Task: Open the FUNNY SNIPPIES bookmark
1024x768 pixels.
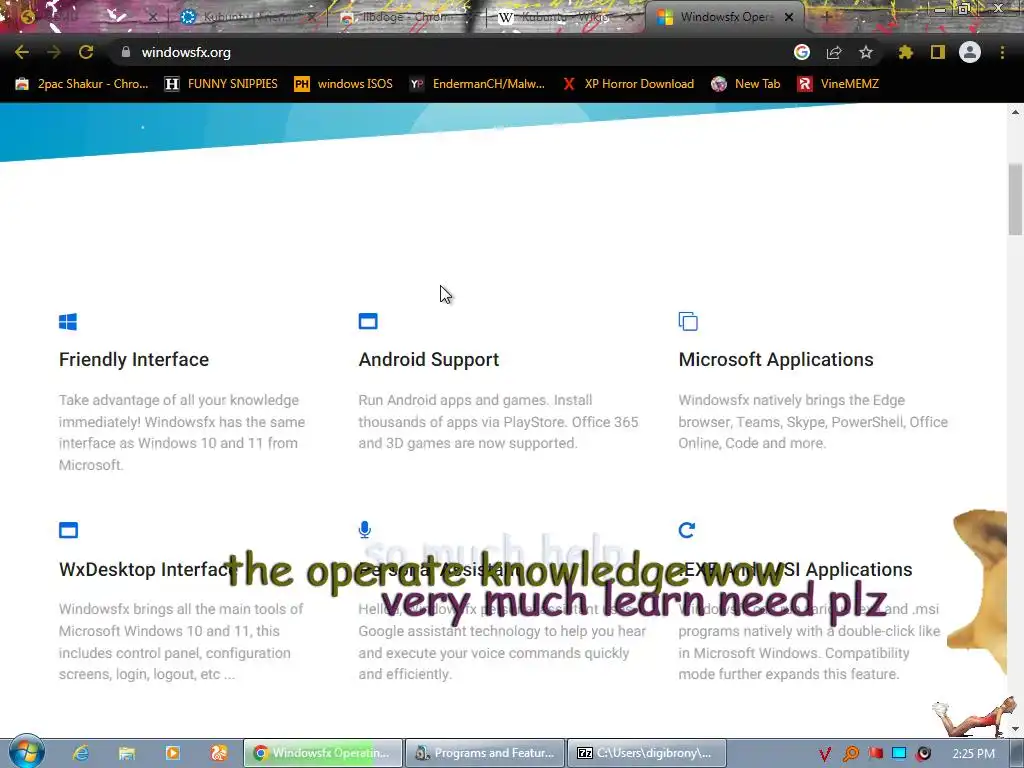Action: click(221, 84)
